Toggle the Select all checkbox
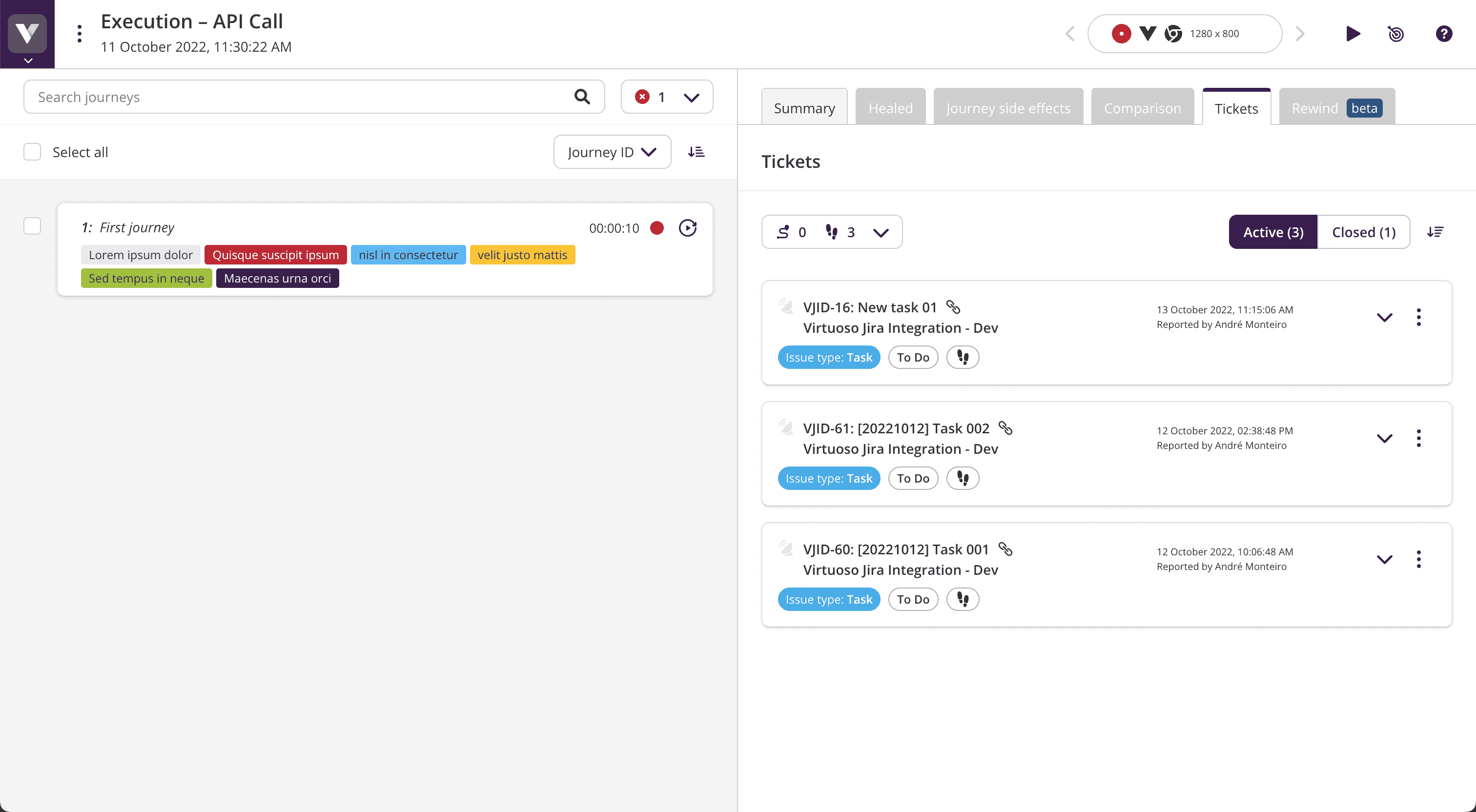 pos(32,151)
